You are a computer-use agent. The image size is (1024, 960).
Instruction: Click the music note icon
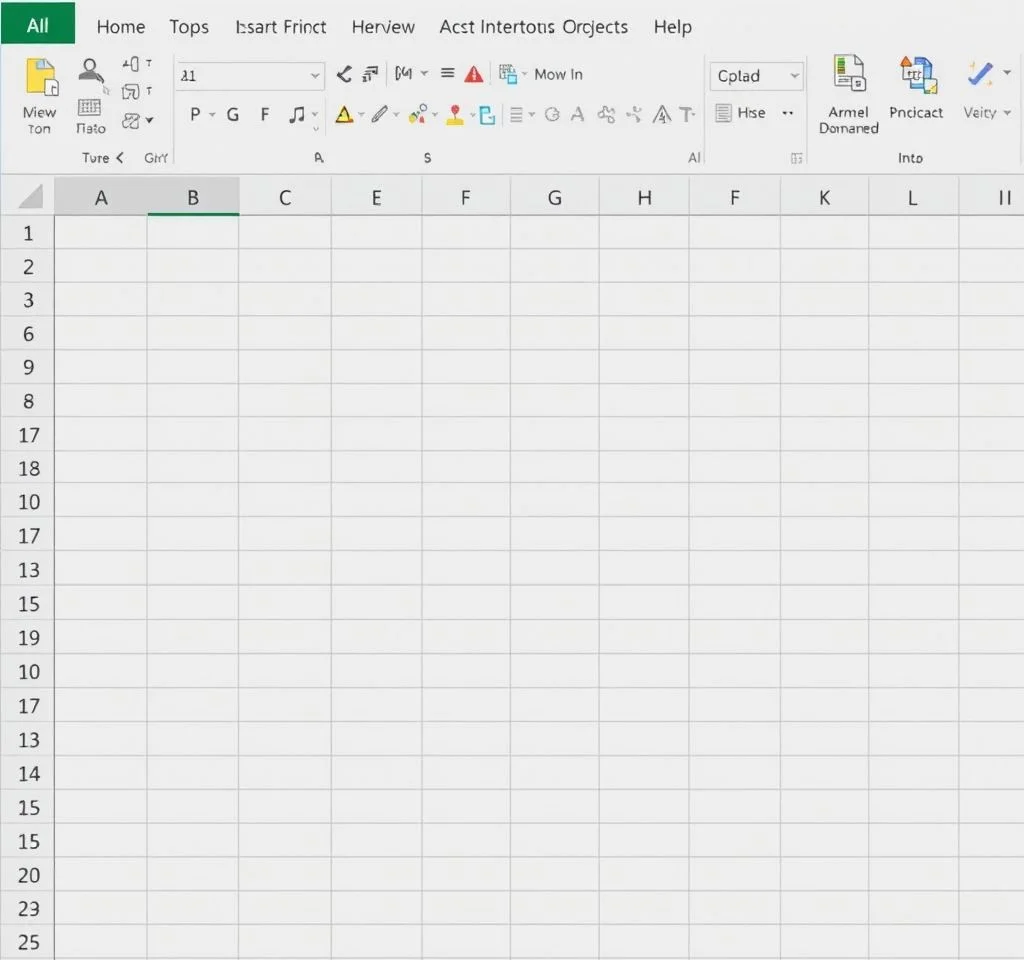[297, 115]
